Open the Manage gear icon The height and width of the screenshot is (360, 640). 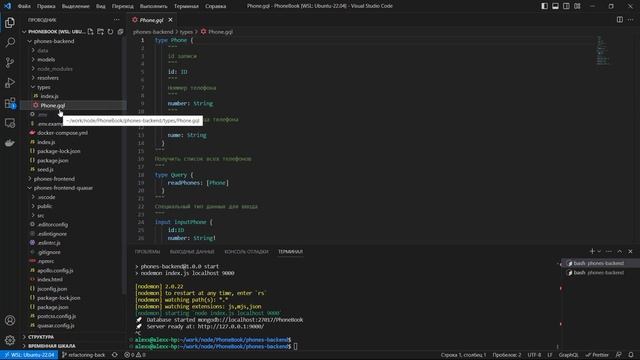pyautogui.click(x=10, y=340)
